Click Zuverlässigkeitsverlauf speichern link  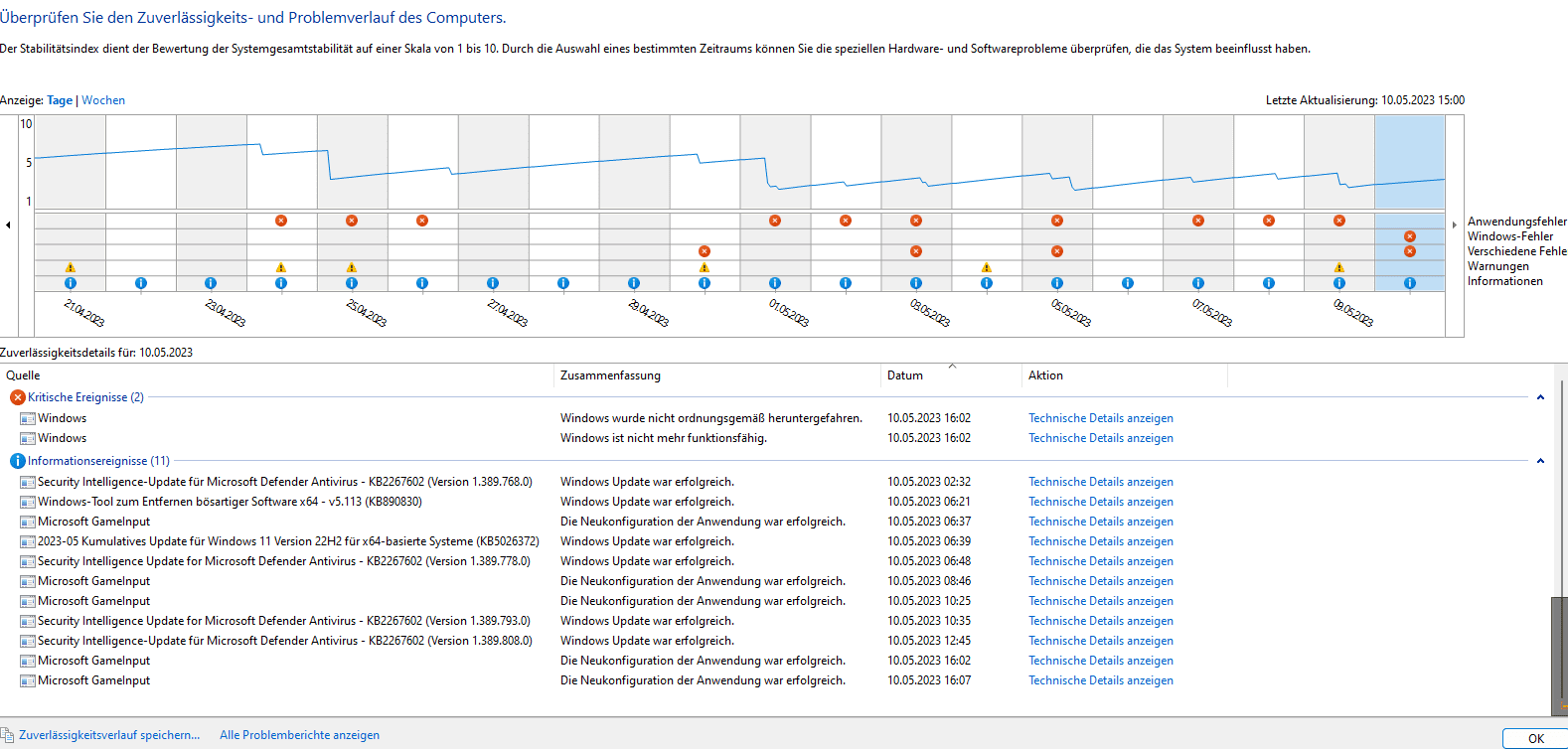coord(109,735)
